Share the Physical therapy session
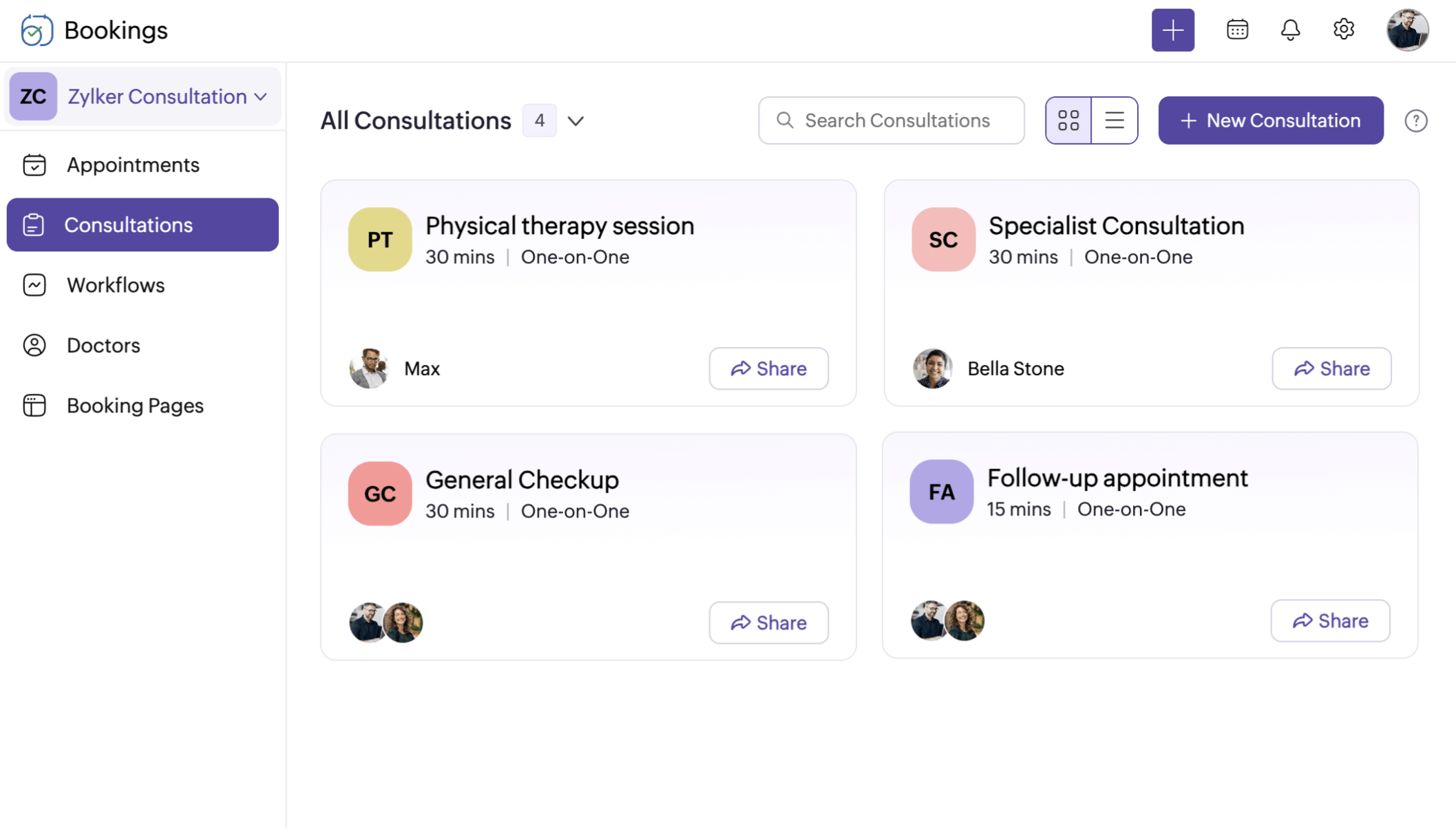The image size is (1456, 829). (x=768, y=368)
